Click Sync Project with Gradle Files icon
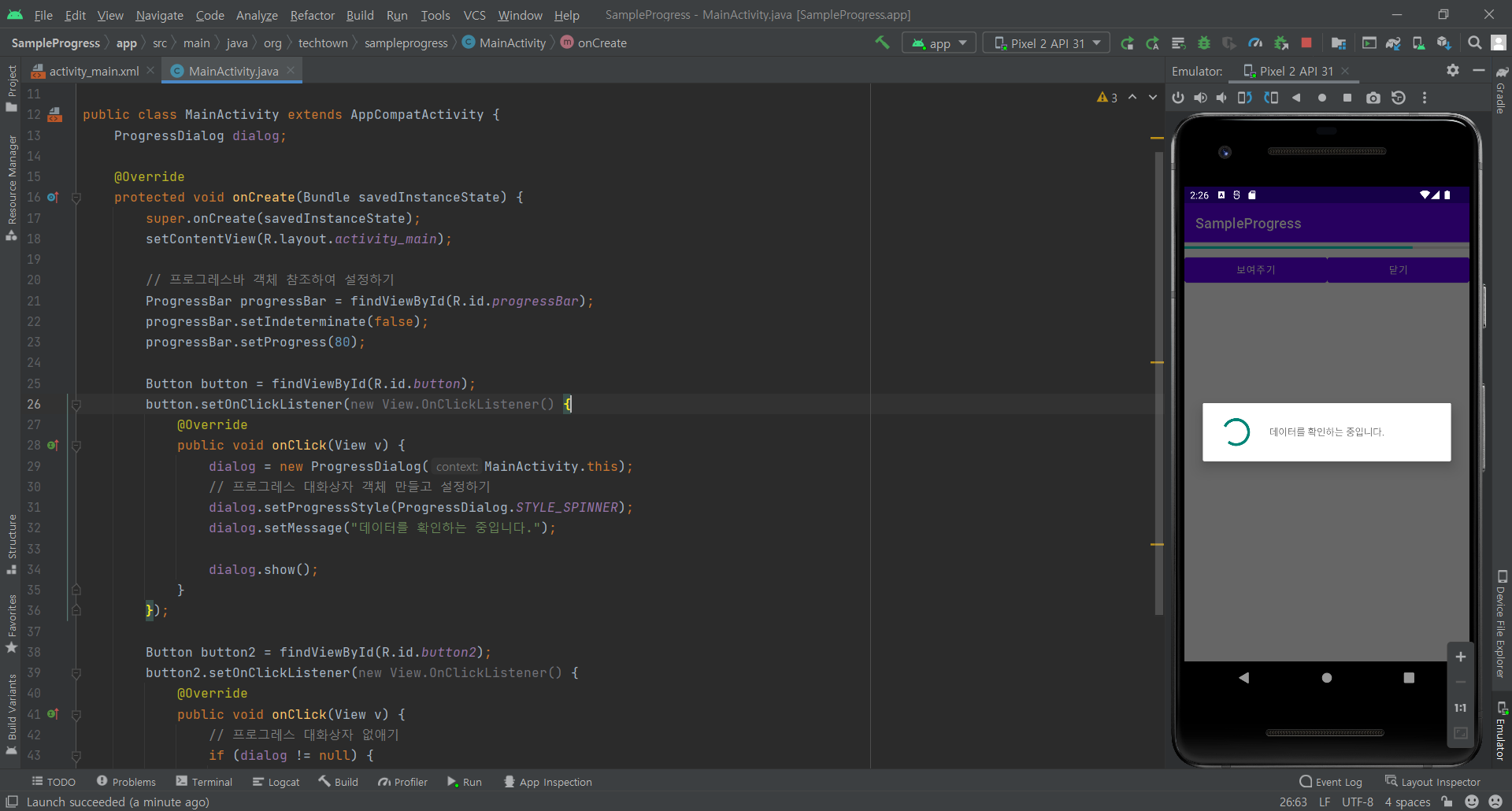The width and height of the screenshot is (1512, 811). [x=1393, y=43]
